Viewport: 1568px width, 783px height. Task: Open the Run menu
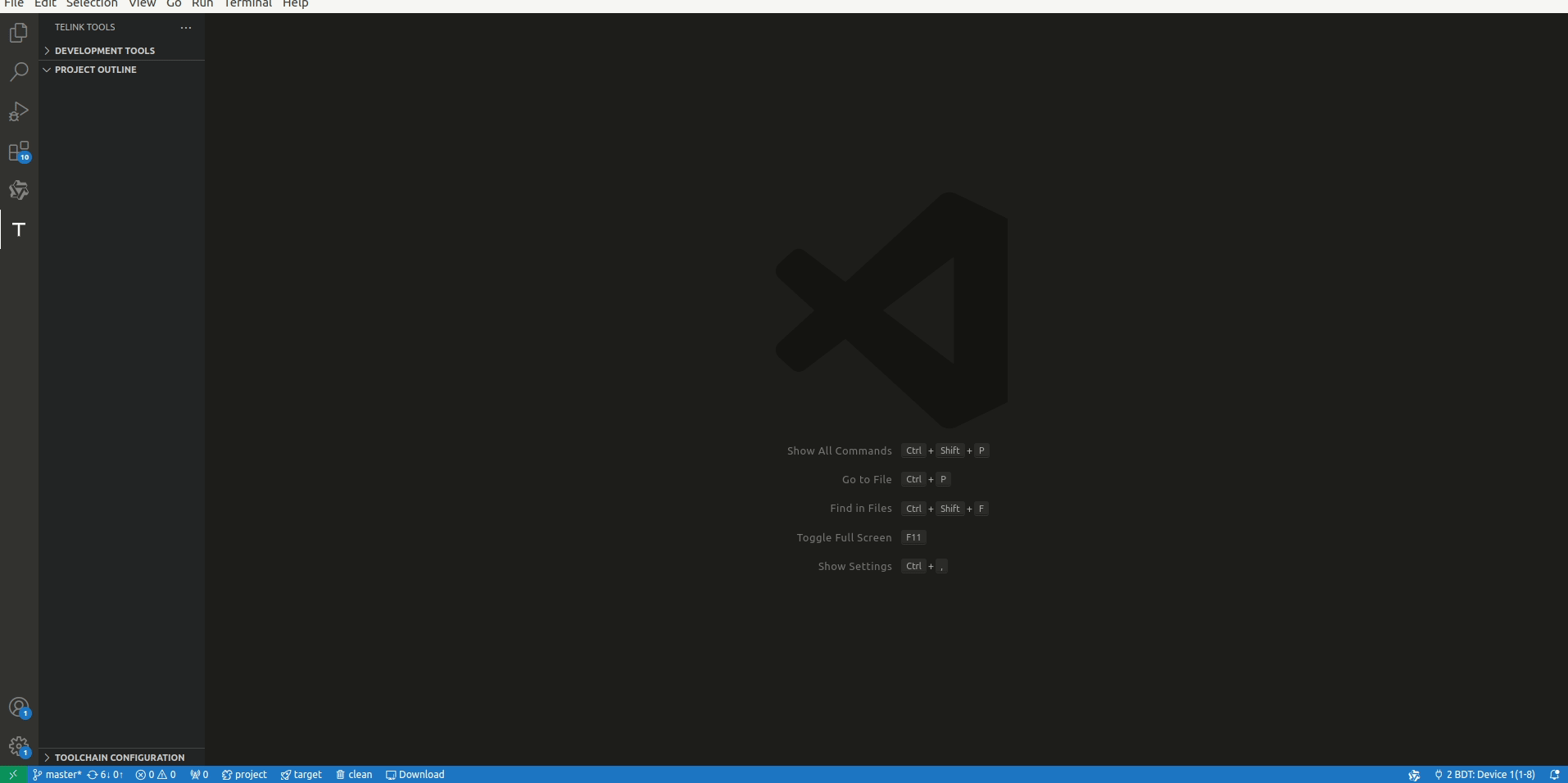(202, 4)
